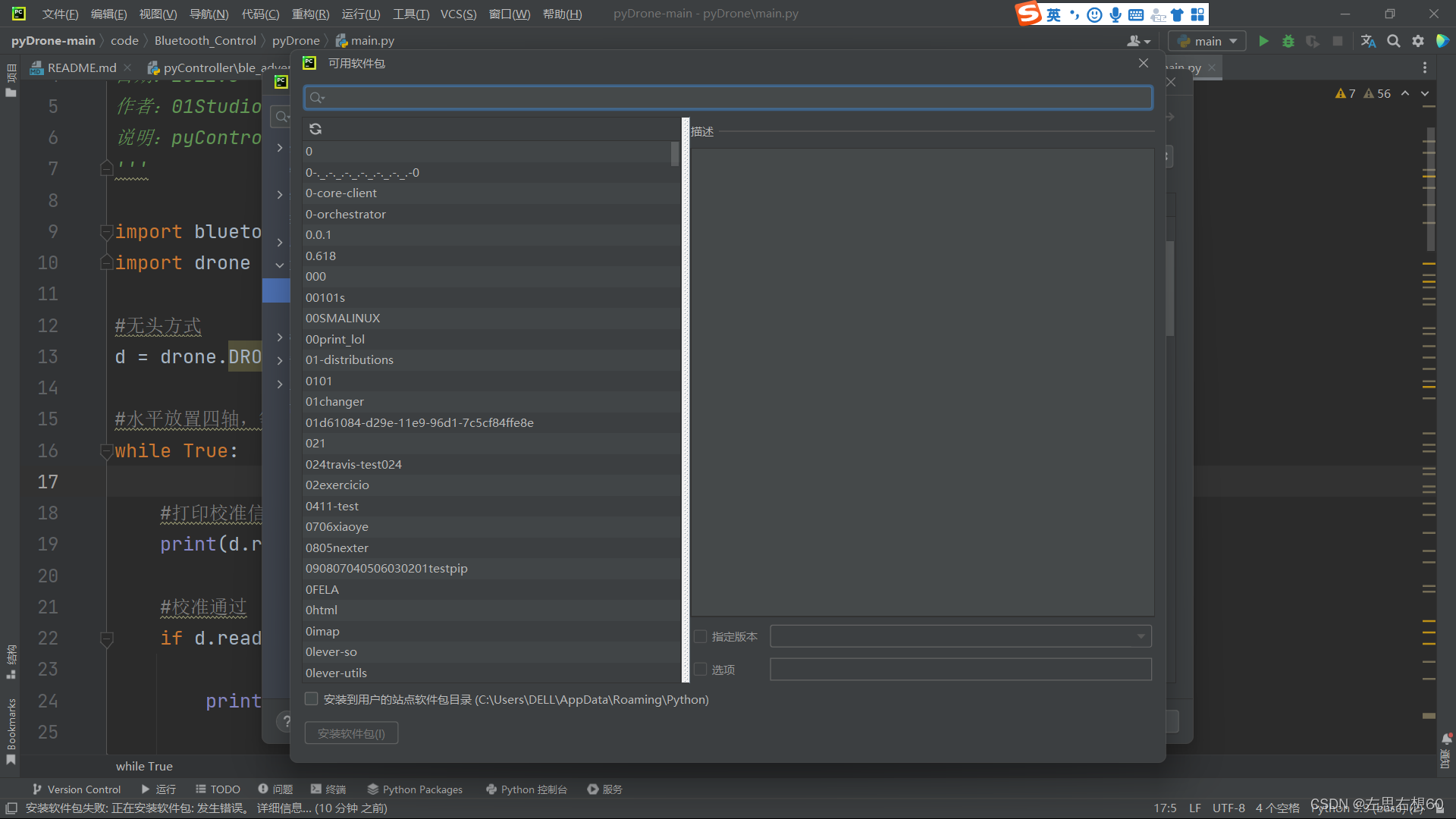This screenshot has height=819, width=1456.
Task: Jump to the next highlighted problem arrow
Action: [x=1425, y=93]
